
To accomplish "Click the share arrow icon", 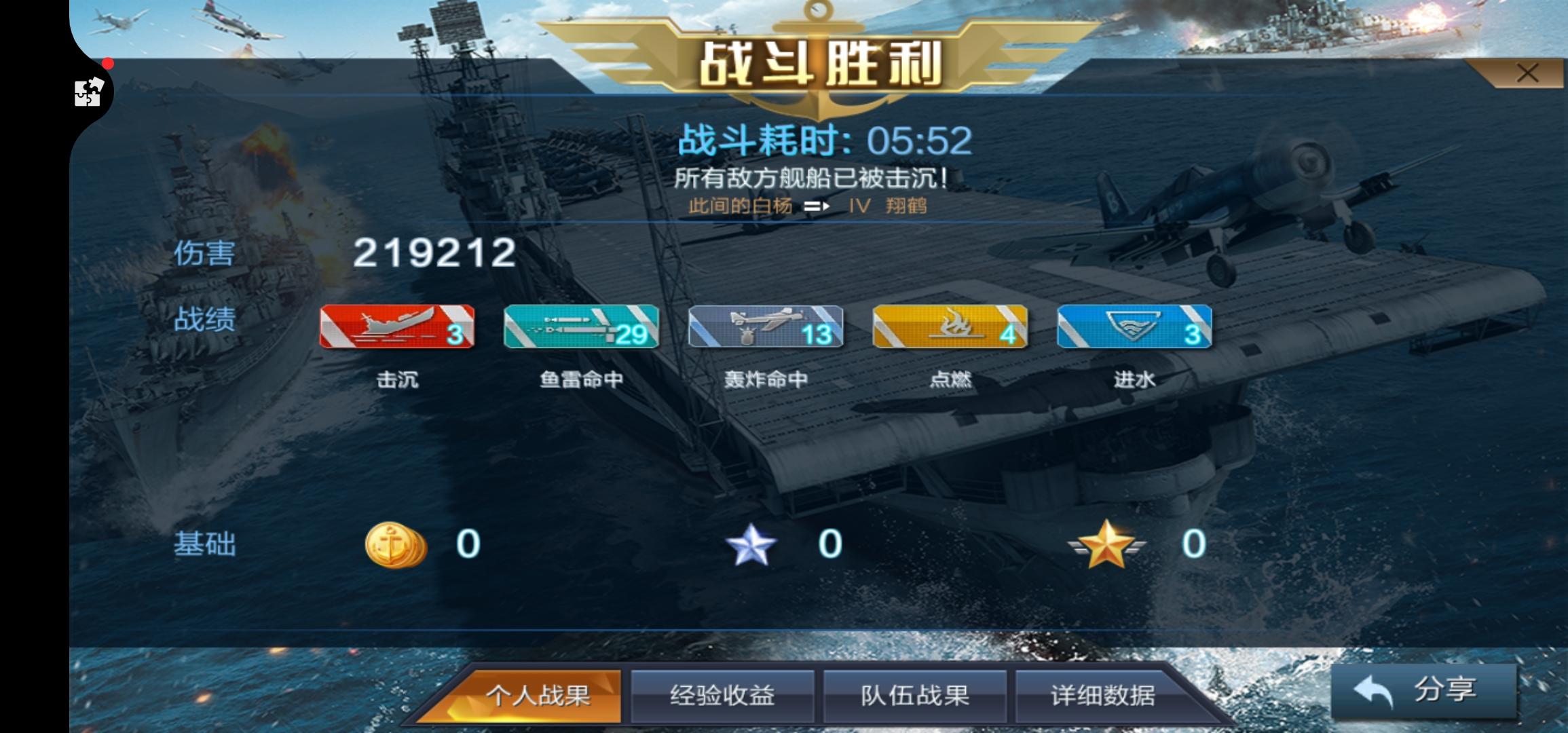I will click(1373, 691).
